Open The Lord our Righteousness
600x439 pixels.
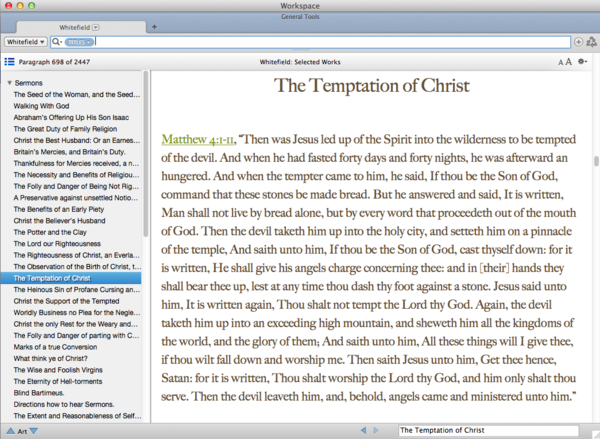(57, 244)
